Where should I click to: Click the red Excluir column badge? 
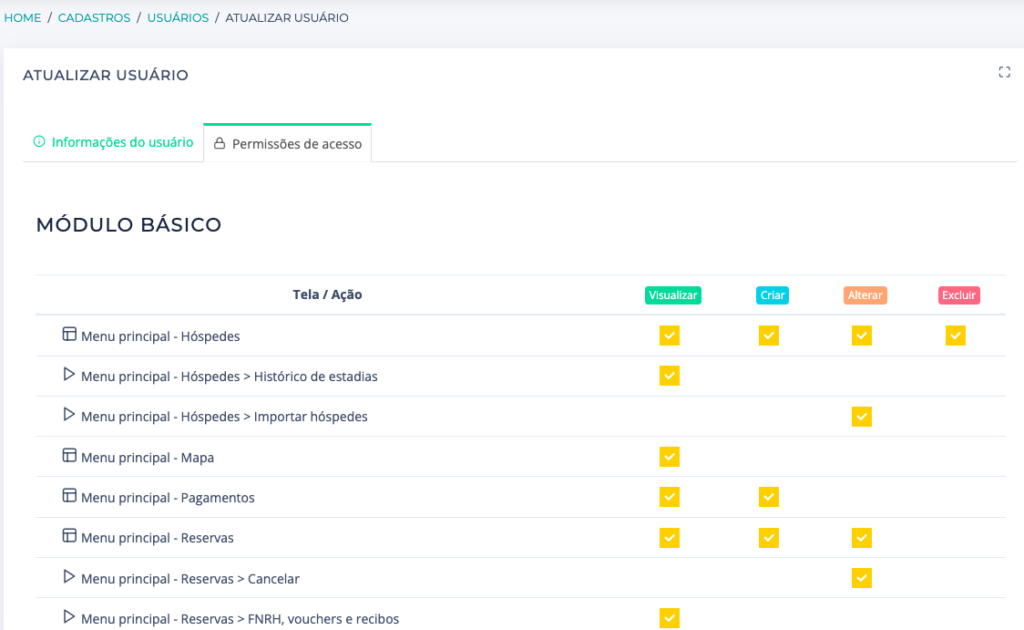pos(959,295)
